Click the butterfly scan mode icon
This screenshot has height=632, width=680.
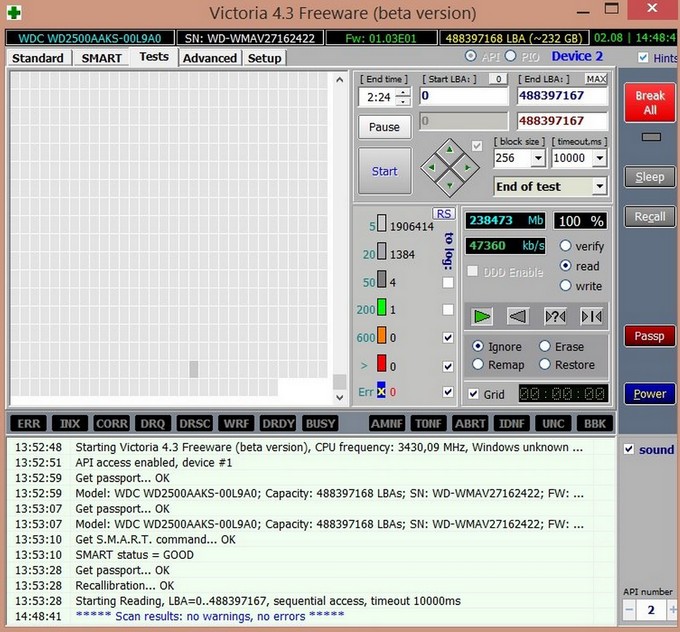click(591, 317)
